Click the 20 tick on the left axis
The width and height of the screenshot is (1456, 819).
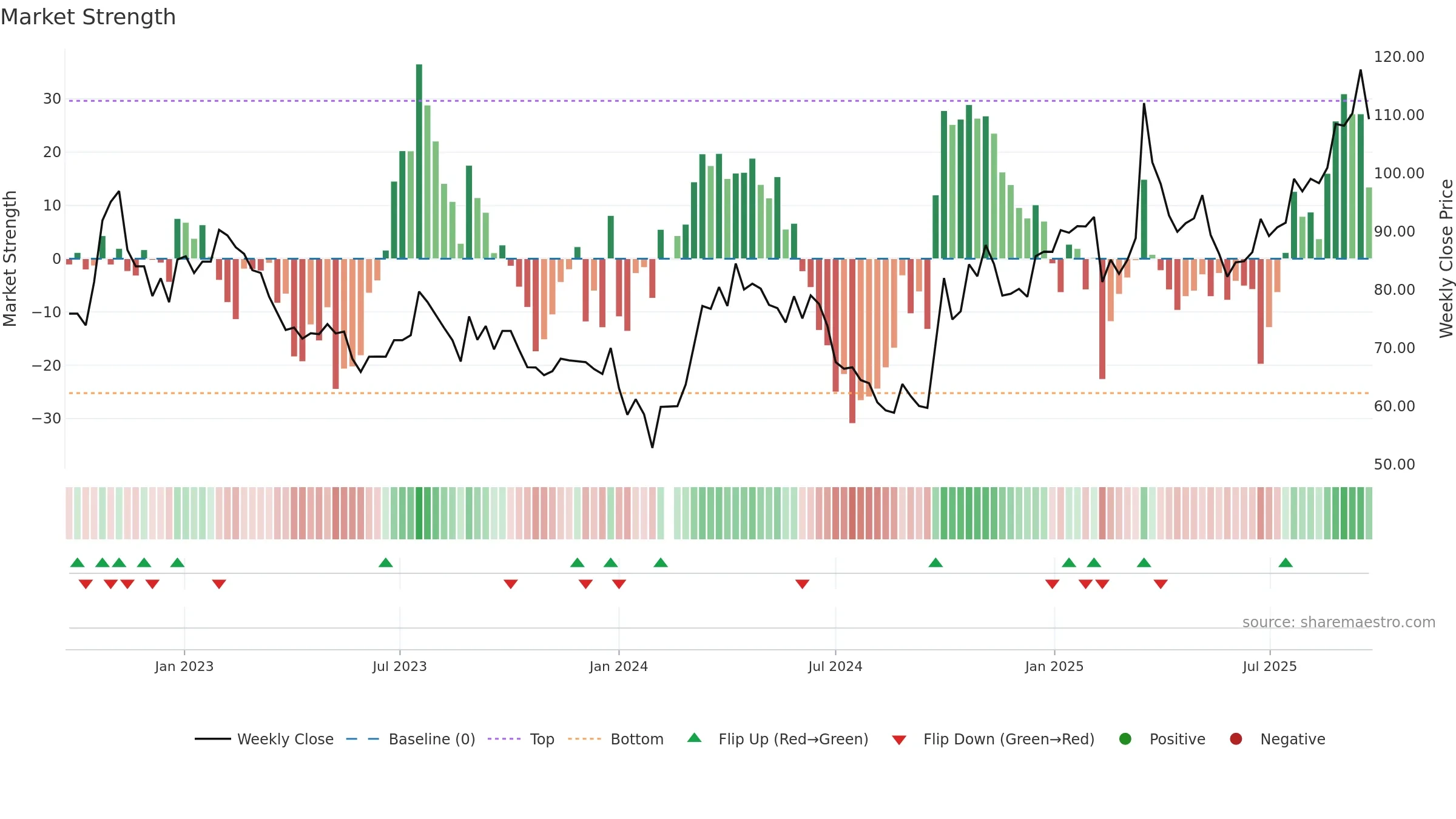[x=52, y=152]
